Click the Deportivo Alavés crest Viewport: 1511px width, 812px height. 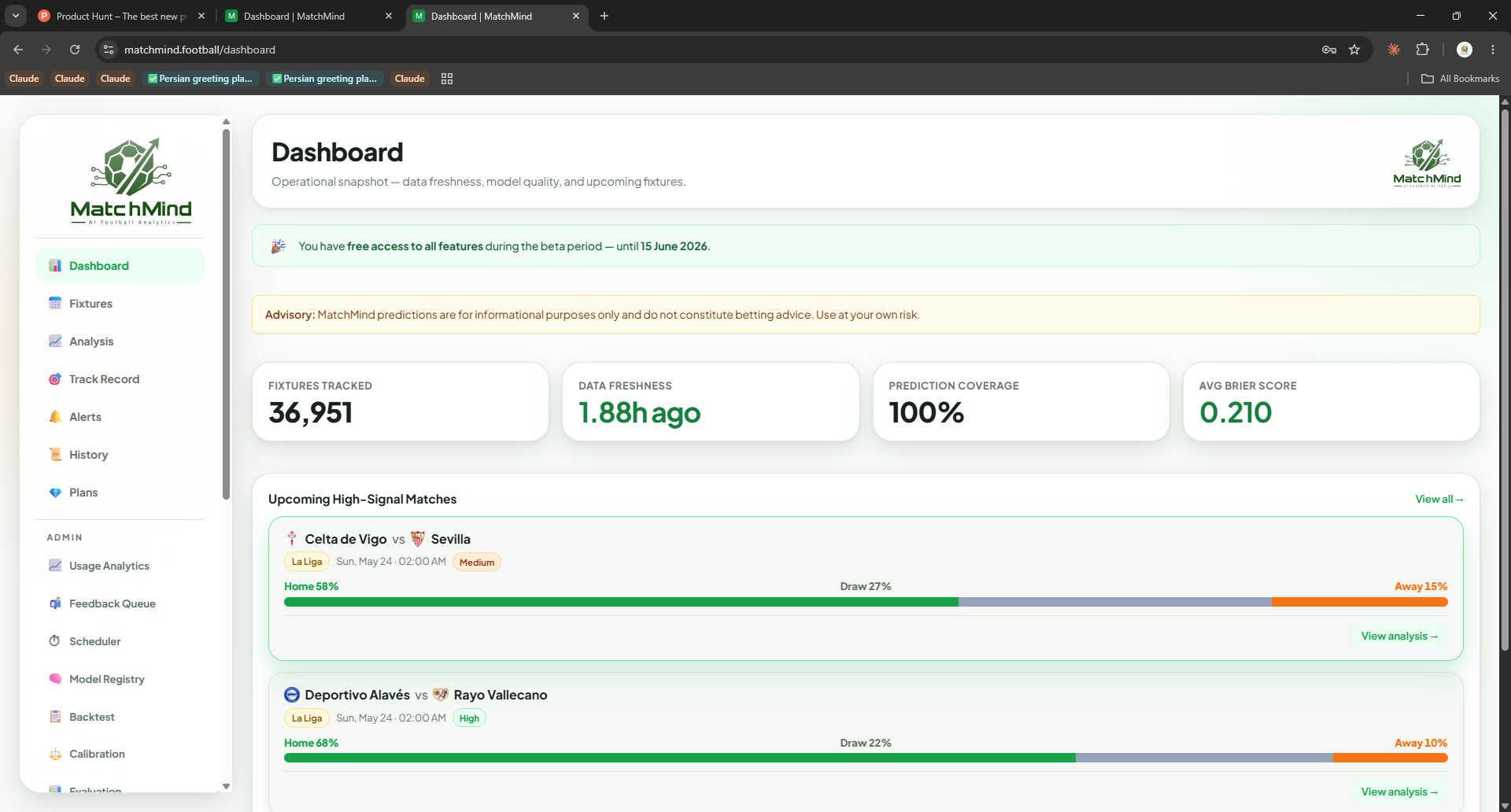pos(292,695)
